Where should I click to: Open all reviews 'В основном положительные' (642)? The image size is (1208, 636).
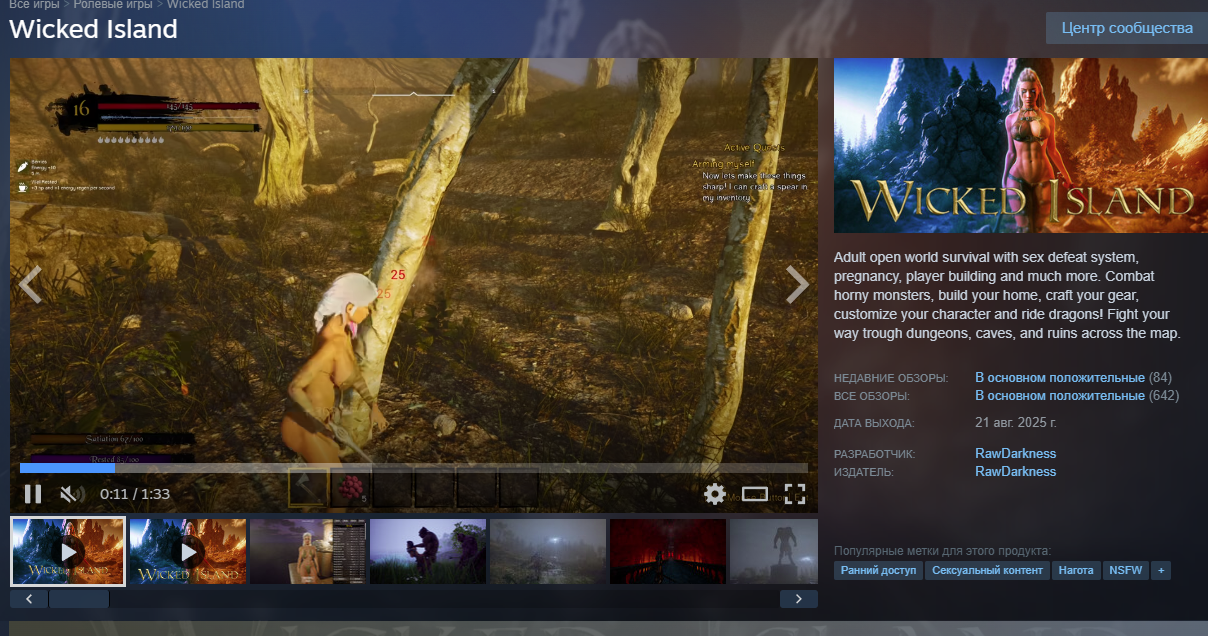1060,396
